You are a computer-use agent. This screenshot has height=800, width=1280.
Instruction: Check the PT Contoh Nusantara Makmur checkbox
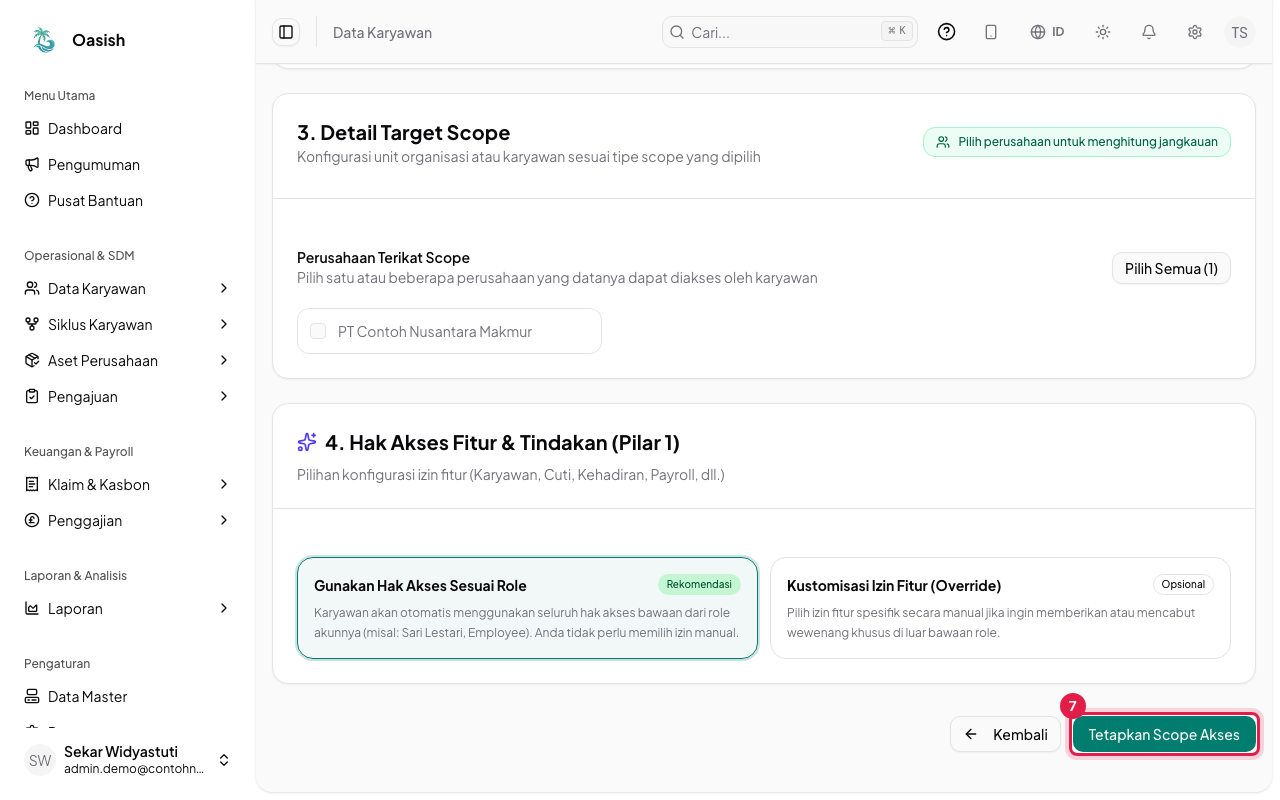[x=318, y=331]
